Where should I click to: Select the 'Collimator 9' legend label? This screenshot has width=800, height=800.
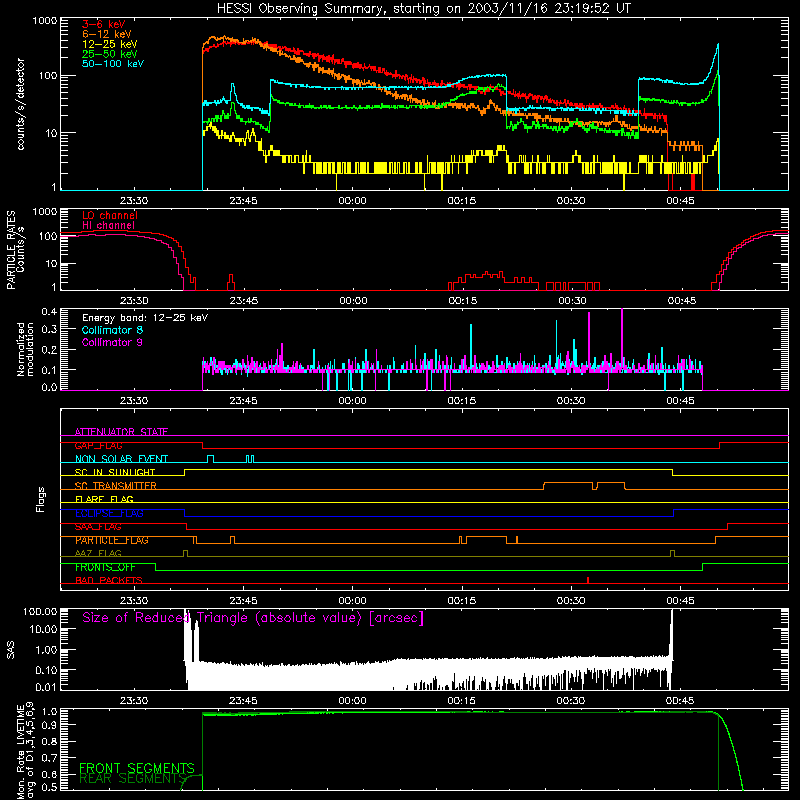click(x=112, y=342)
